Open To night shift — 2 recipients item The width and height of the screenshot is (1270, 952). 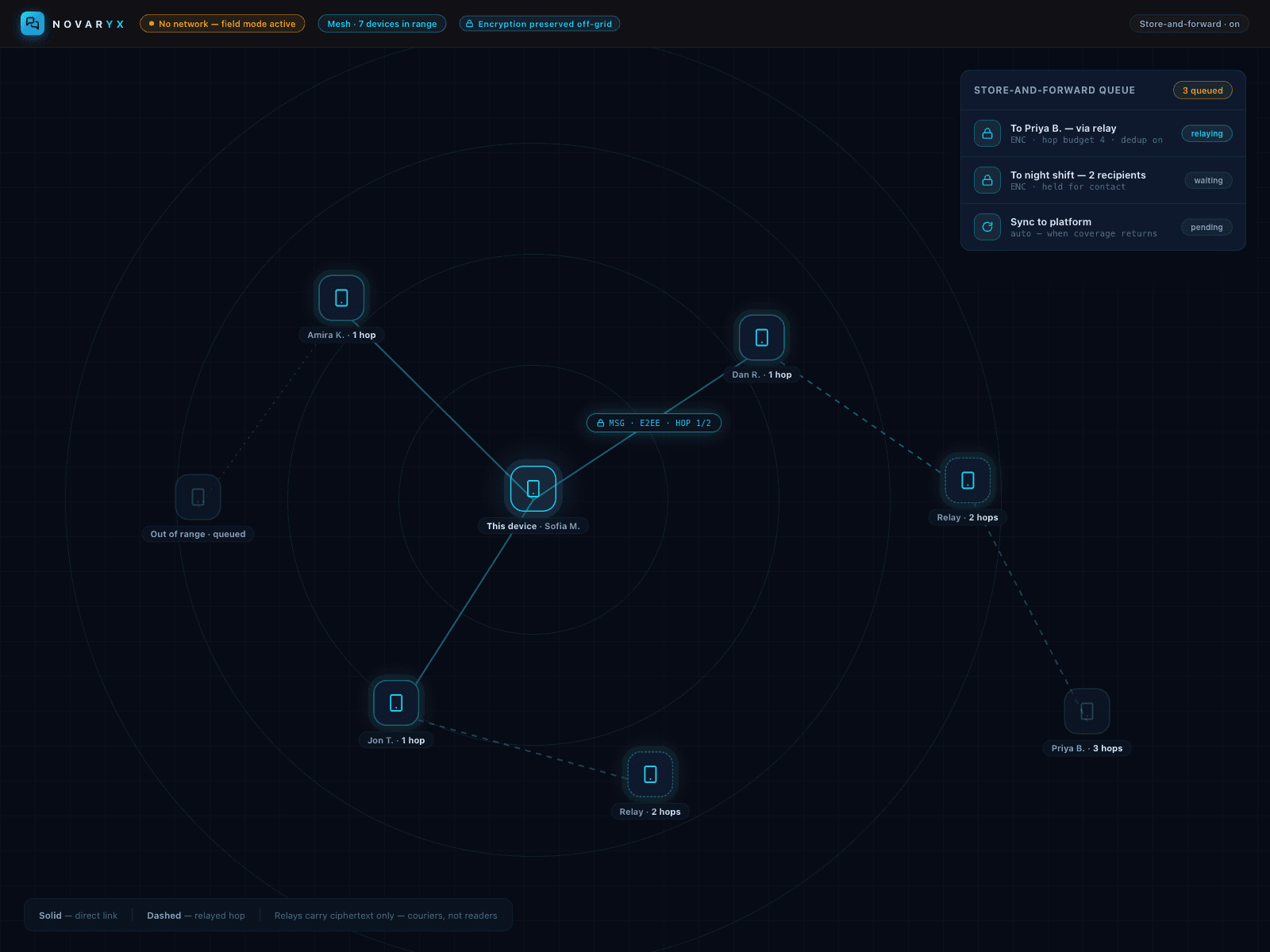pos(1103,180)
